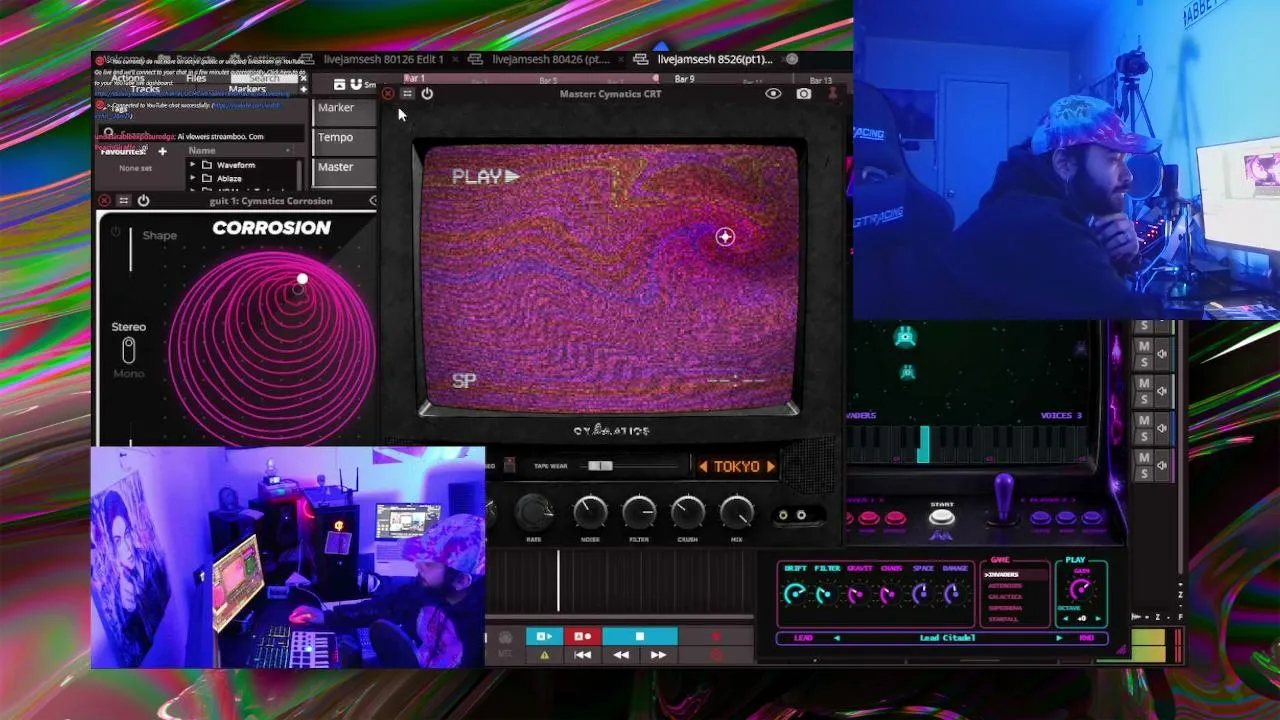The width and height of the screenshot is (1280, 720).
Task: Select previous lead preset left arrow
Action: pos(837,638)
